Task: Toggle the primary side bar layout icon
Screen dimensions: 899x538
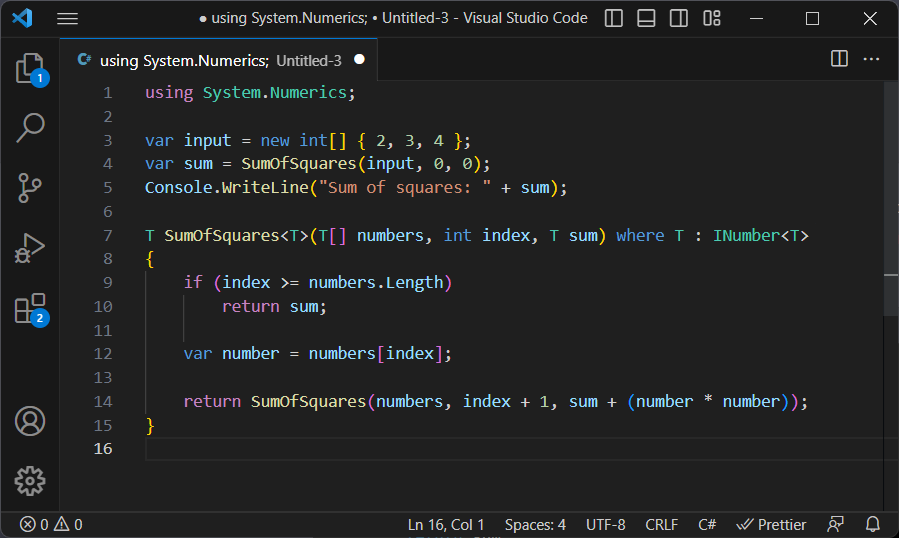Action: (613, 18)
